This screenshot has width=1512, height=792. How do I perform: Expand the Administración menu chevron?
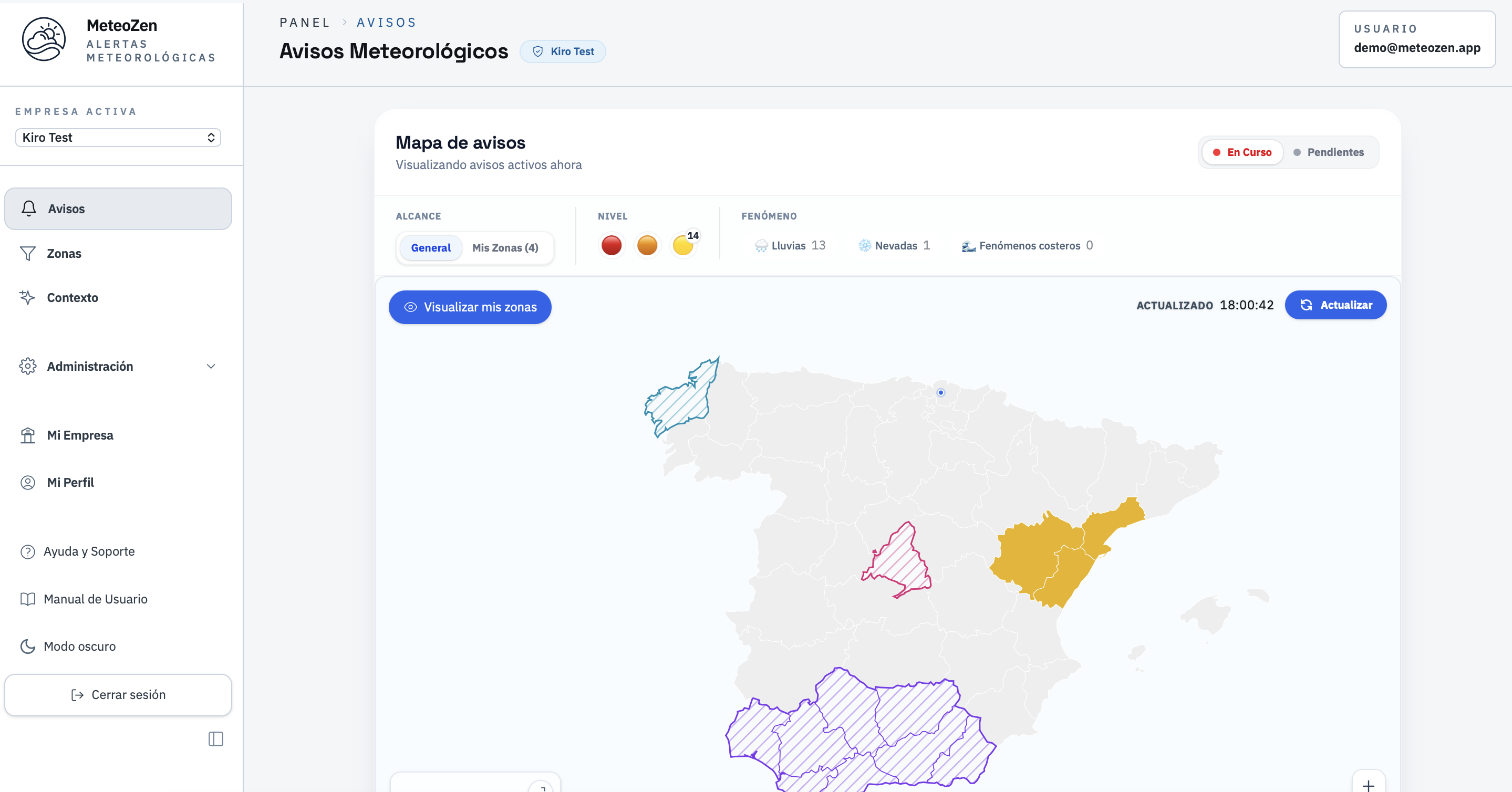point(211,366)
